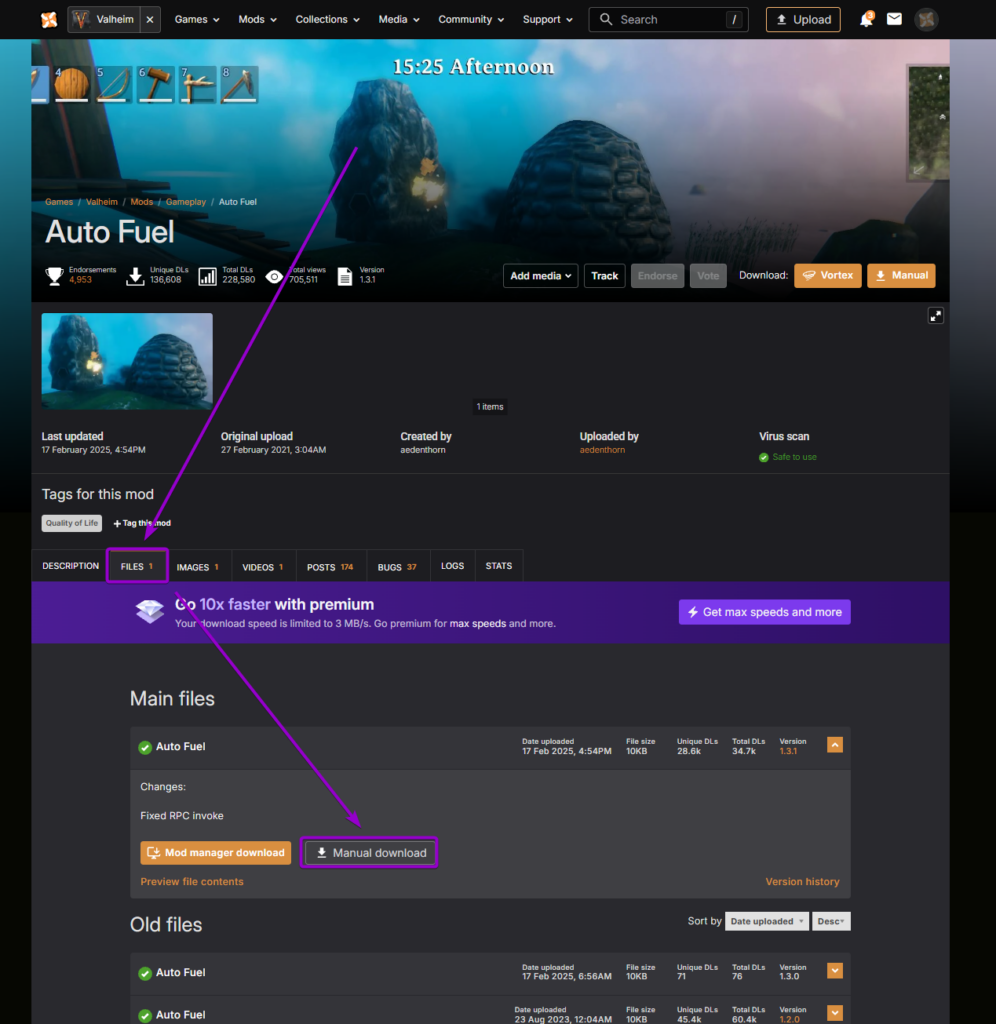996x1024 pixels.
Task: Open the Version history link
Action: 802,882
